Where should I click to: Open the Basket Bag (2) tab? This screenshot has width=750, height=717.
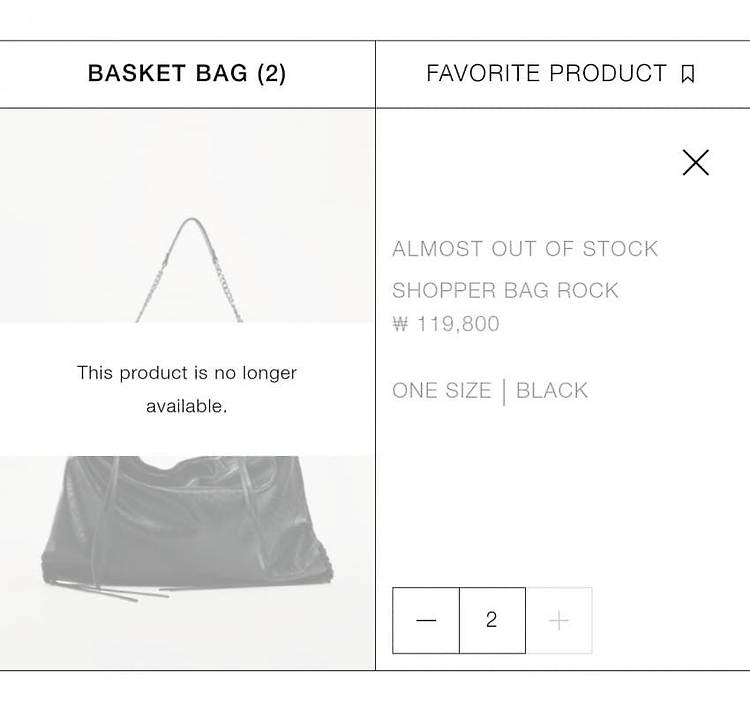point(187,74)
